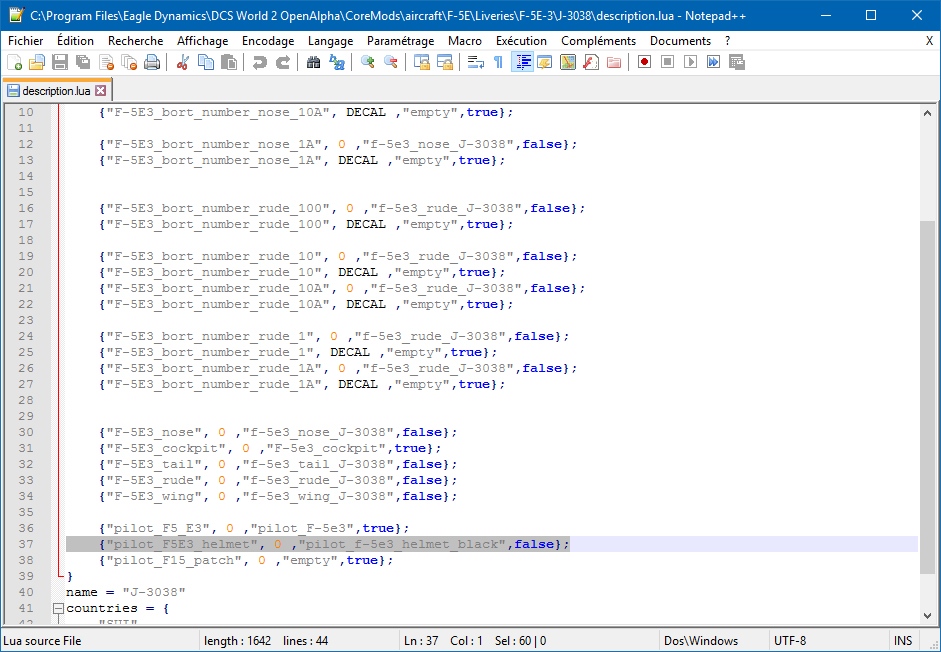Zoom in using the magnifier plus icon
The height and width of the screenshot is (652, 941).
pos(367,62)
